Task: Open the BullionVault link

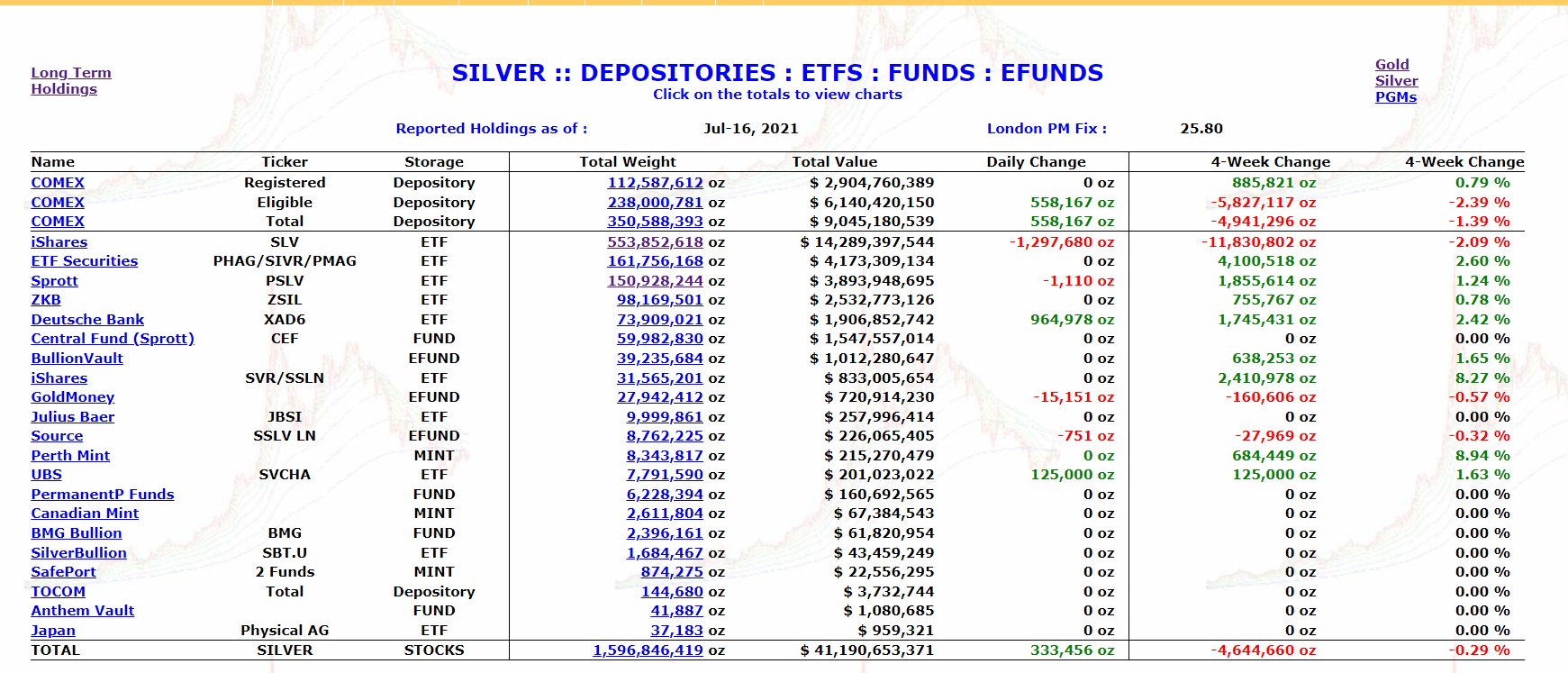Action: point(77,358)
